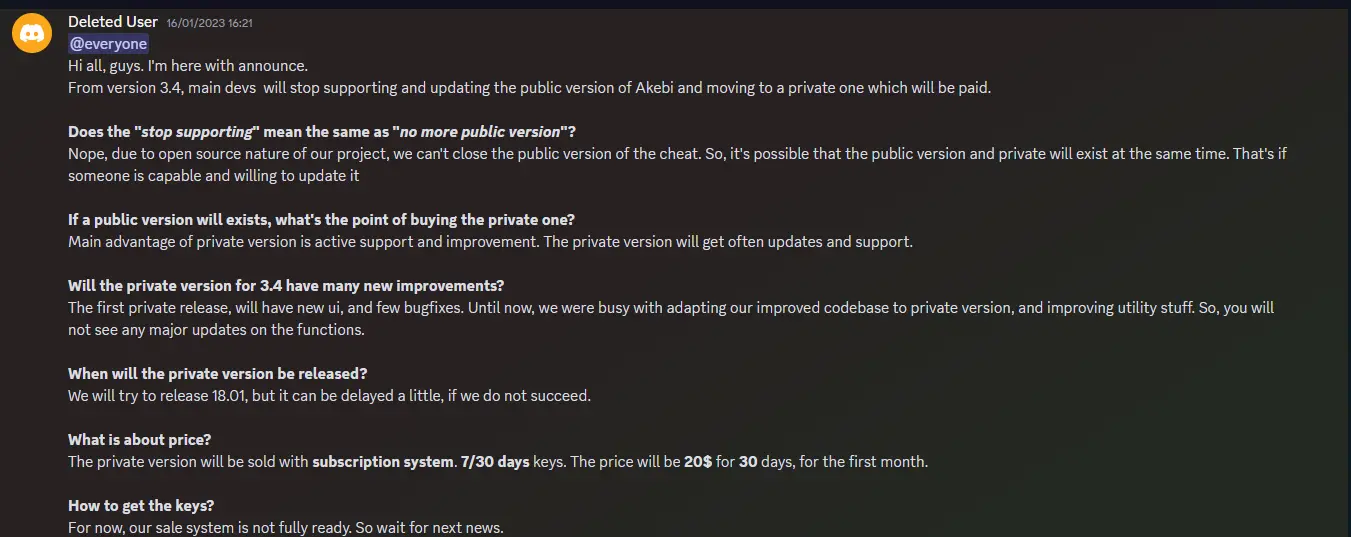Click the bold "20$" price text
The image size is (1351, 537).
pyautogui.click(x=698, y=462)
